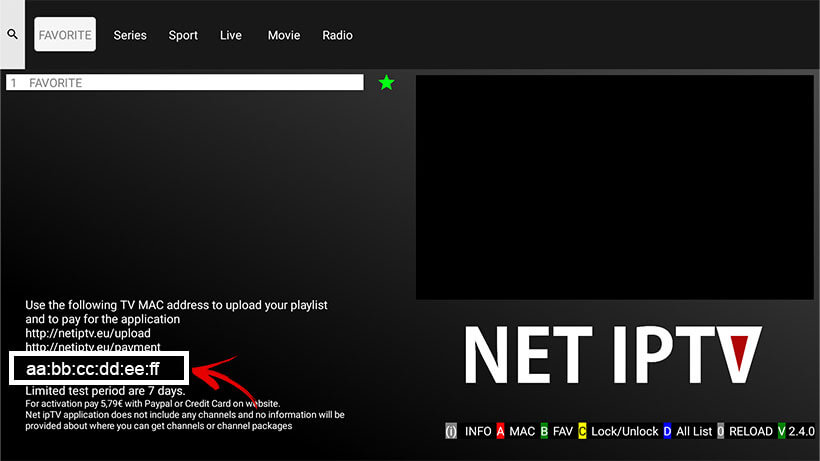Click the blue D key icon
The width and height of the screenshot is (820, 461).
(667, 431)
